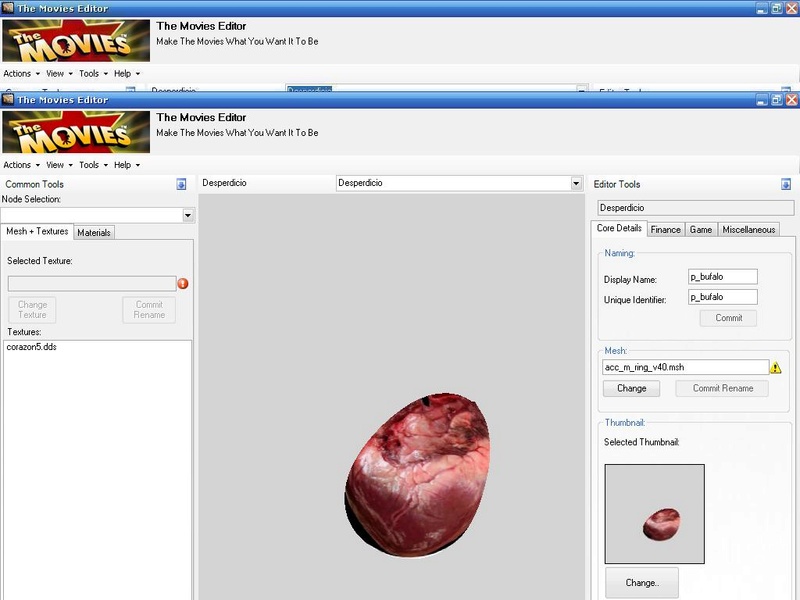Click the selected thumbnail preview image
800x600 pixels.
point(655,514)
